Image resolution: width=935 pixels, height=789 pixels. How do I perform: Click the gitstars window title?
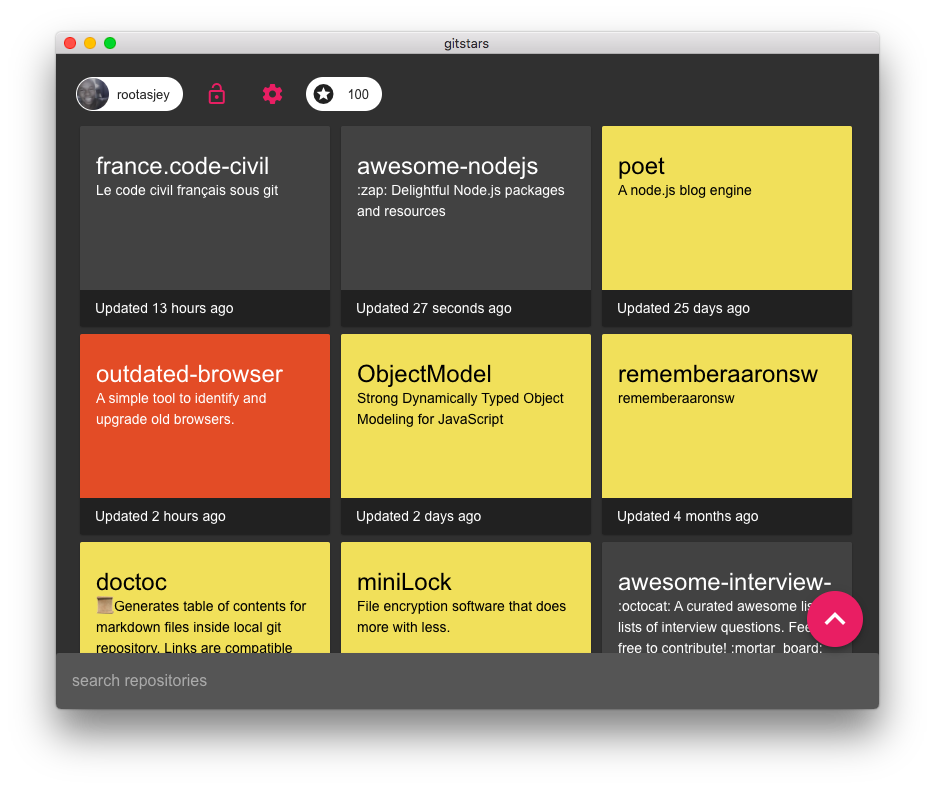[x=466, y=44]
